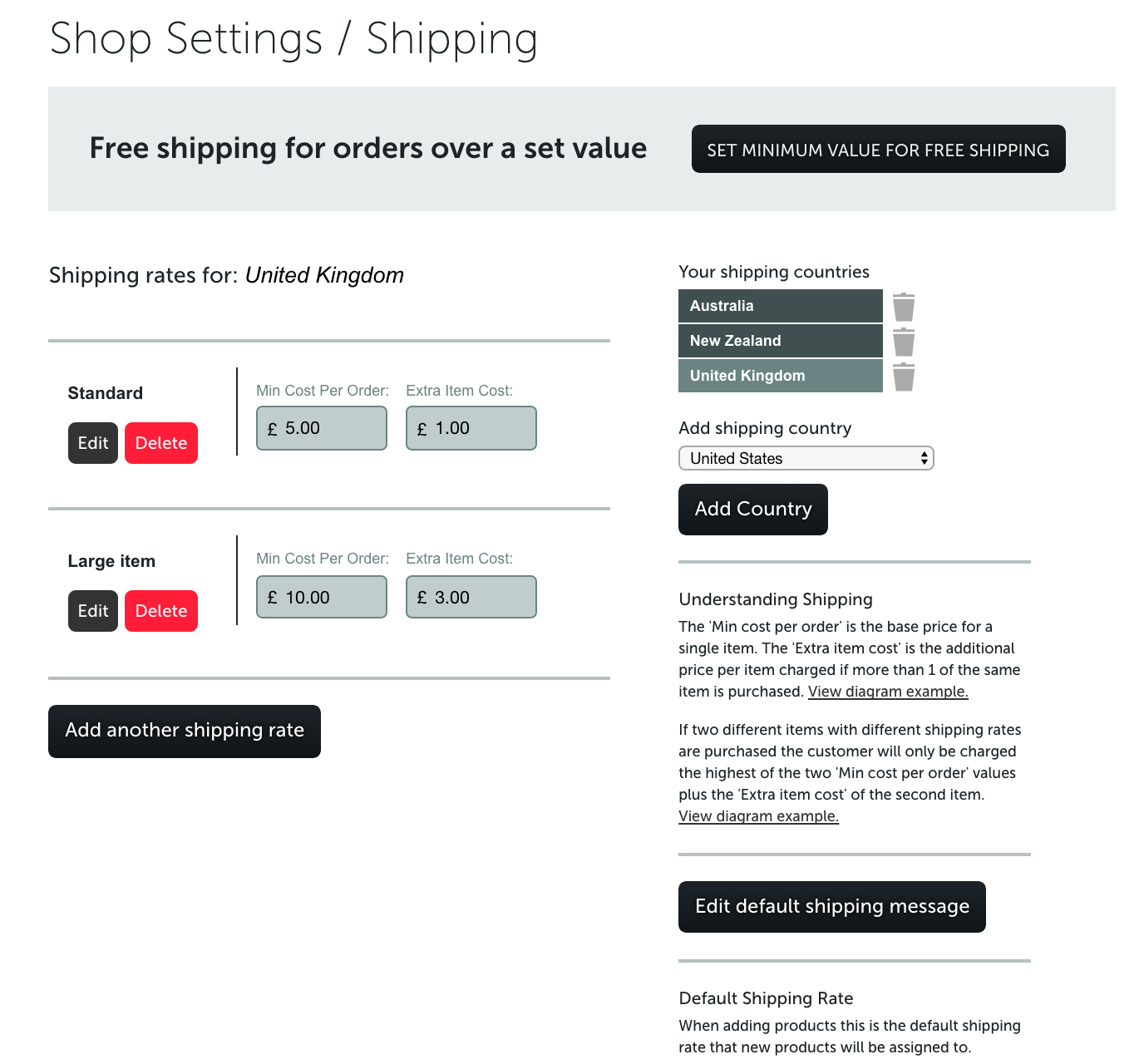Remove New Zealand with the trash icon

(904, 342)
